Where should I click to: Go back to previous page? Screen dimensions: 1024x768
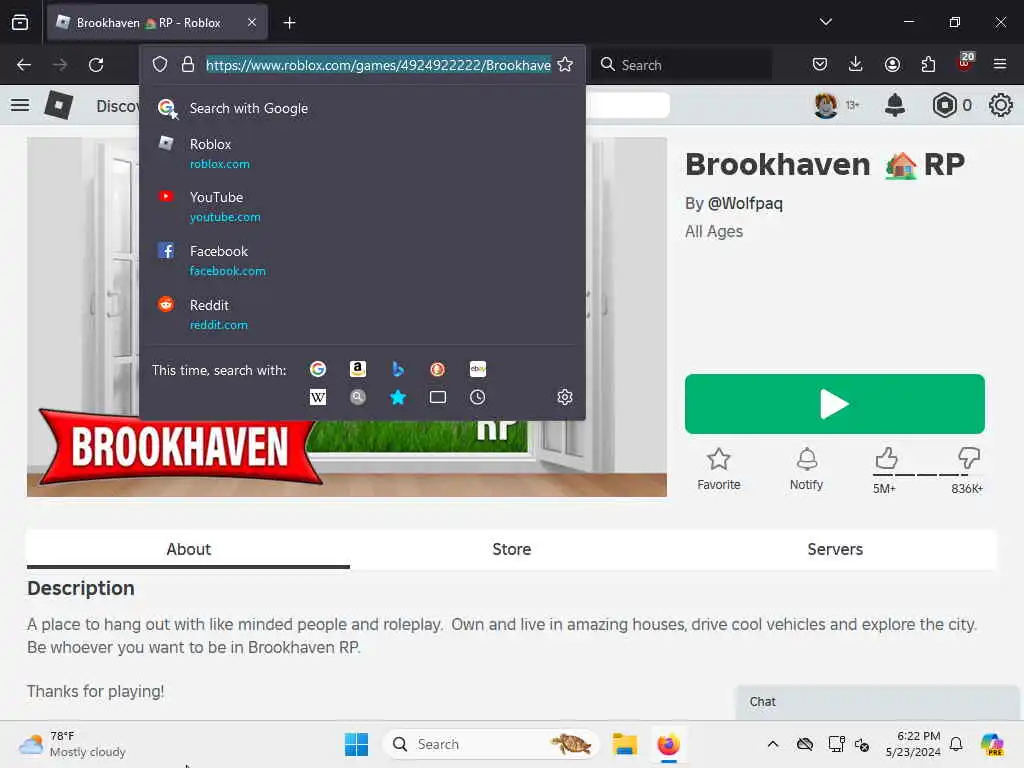(x=24, y=65)
